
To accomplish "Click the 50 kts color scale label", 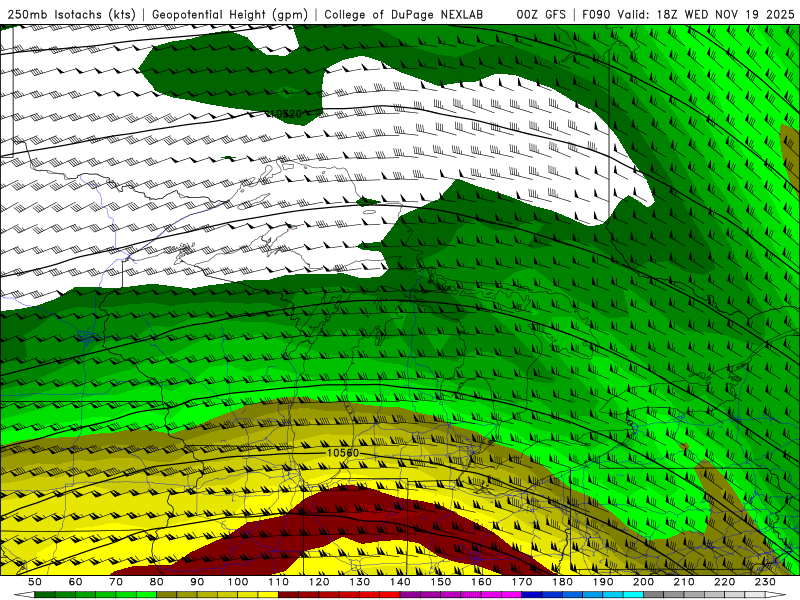I will pos(35,582).
